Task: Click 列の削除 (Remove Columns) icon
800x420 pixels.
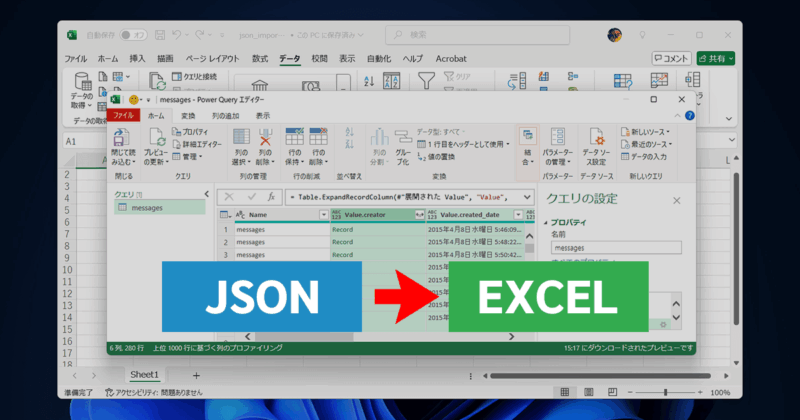Action: point(265,137)
